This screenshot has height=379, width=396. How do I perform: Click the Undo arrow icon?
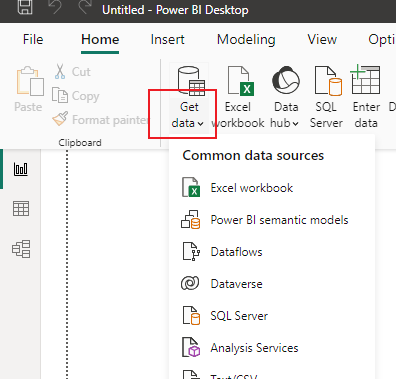click(55, 7)
